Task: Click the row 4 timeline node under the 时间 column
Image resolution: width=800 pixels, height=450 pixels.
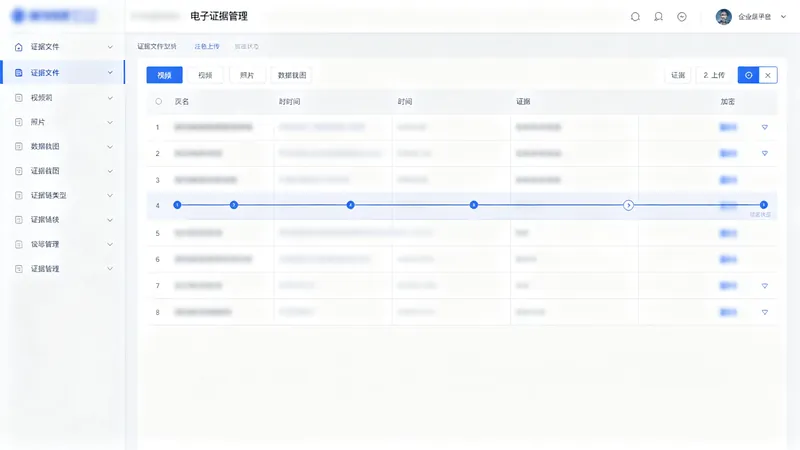Action: pos(473,205)
